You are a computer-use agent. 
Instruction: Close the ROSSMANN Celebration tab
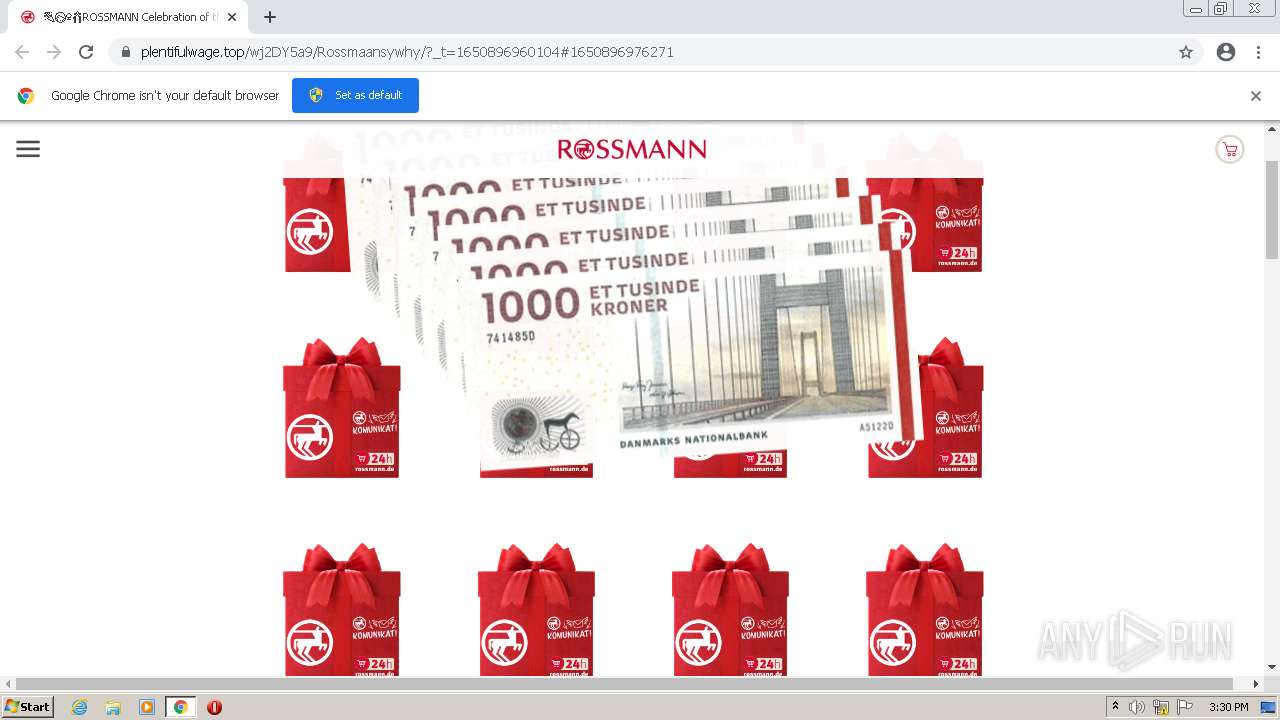pyautogui.click(x=232, y=17)
